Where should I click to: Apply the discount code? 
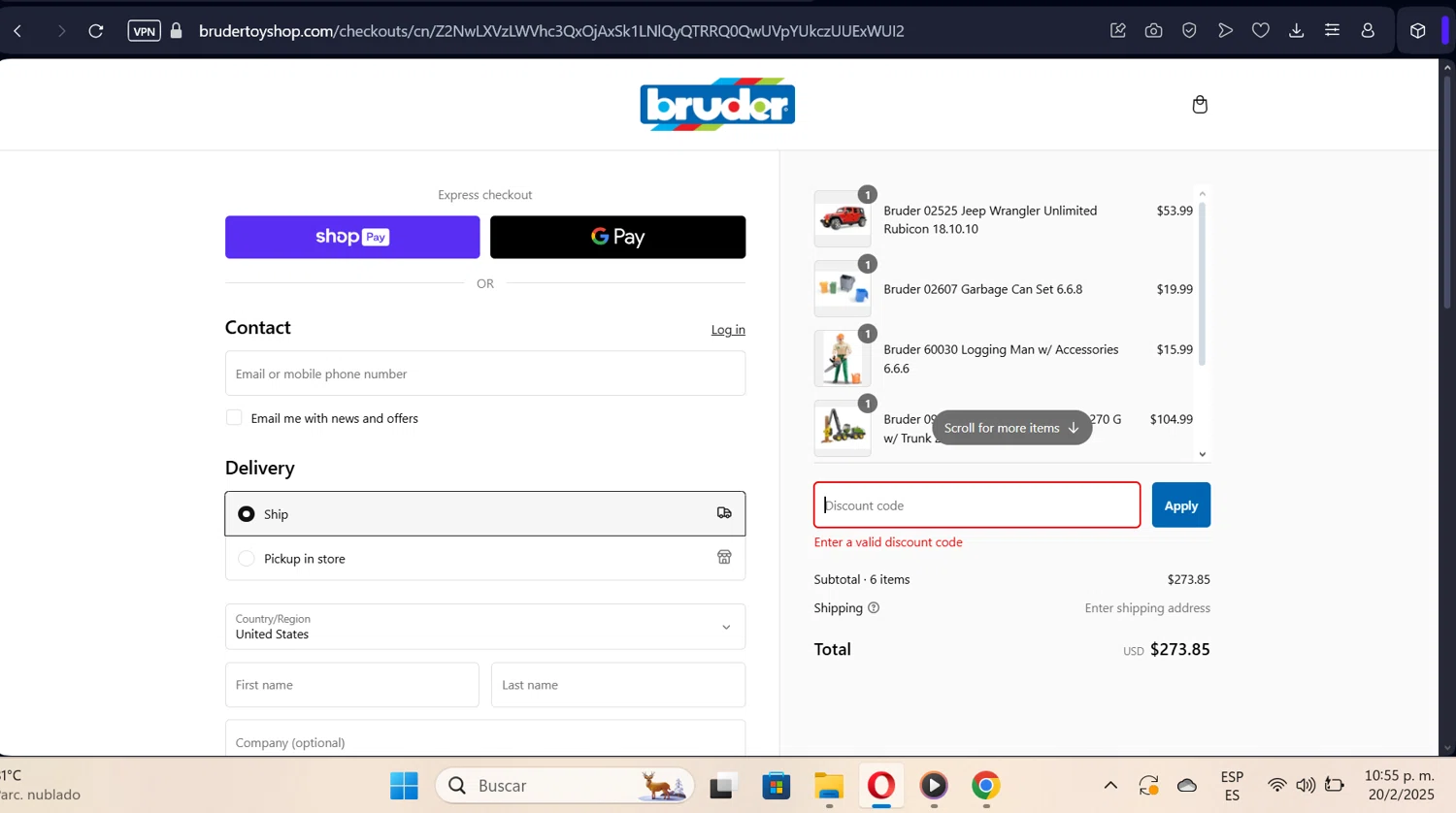(1180, 505)
